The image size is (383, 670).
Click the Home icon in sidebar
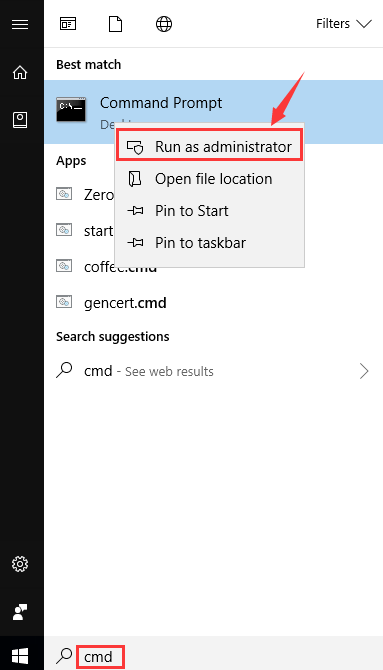20,73
